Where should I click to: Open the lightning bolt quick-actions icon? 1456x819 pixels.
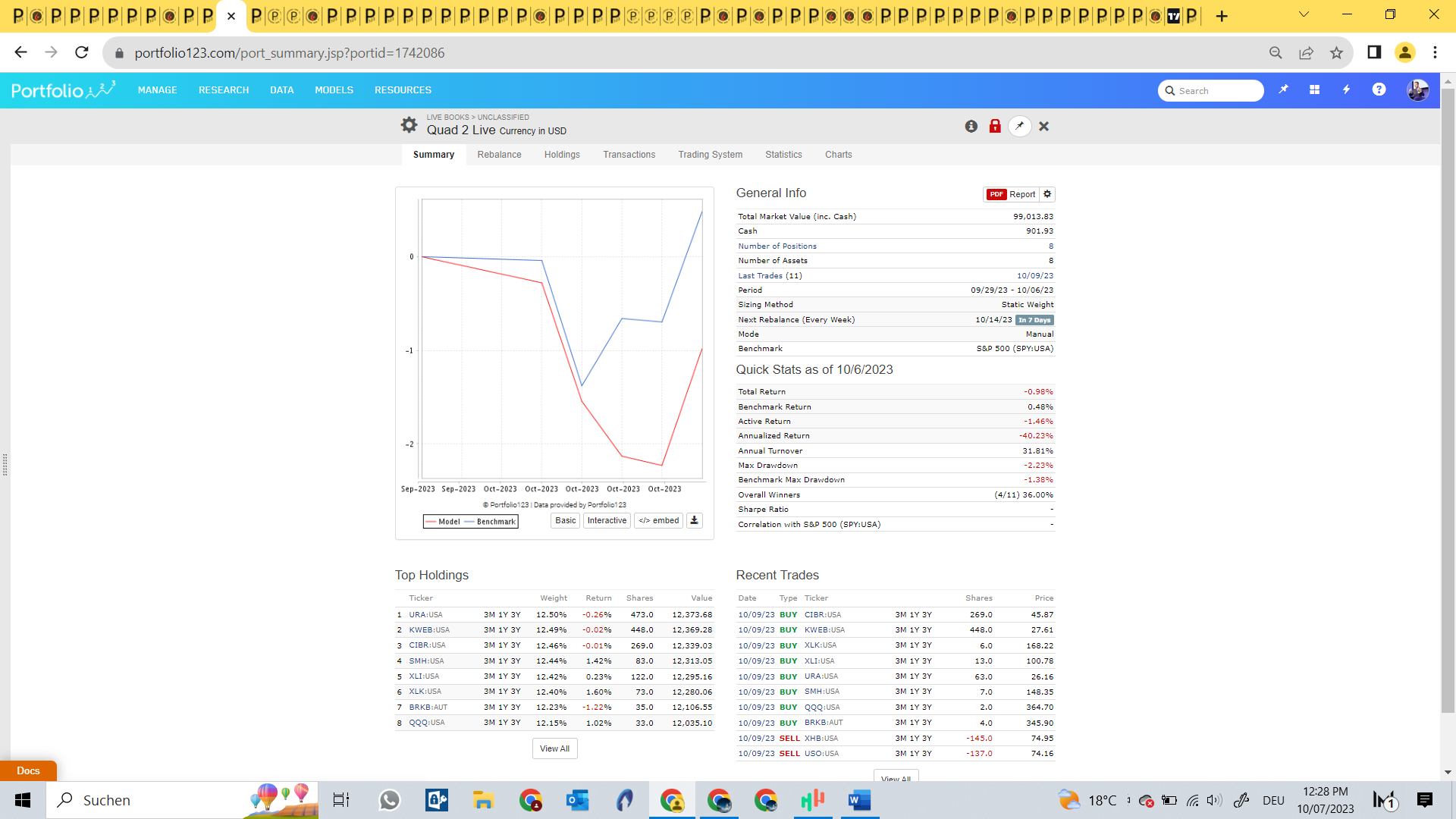[1347, 89]
